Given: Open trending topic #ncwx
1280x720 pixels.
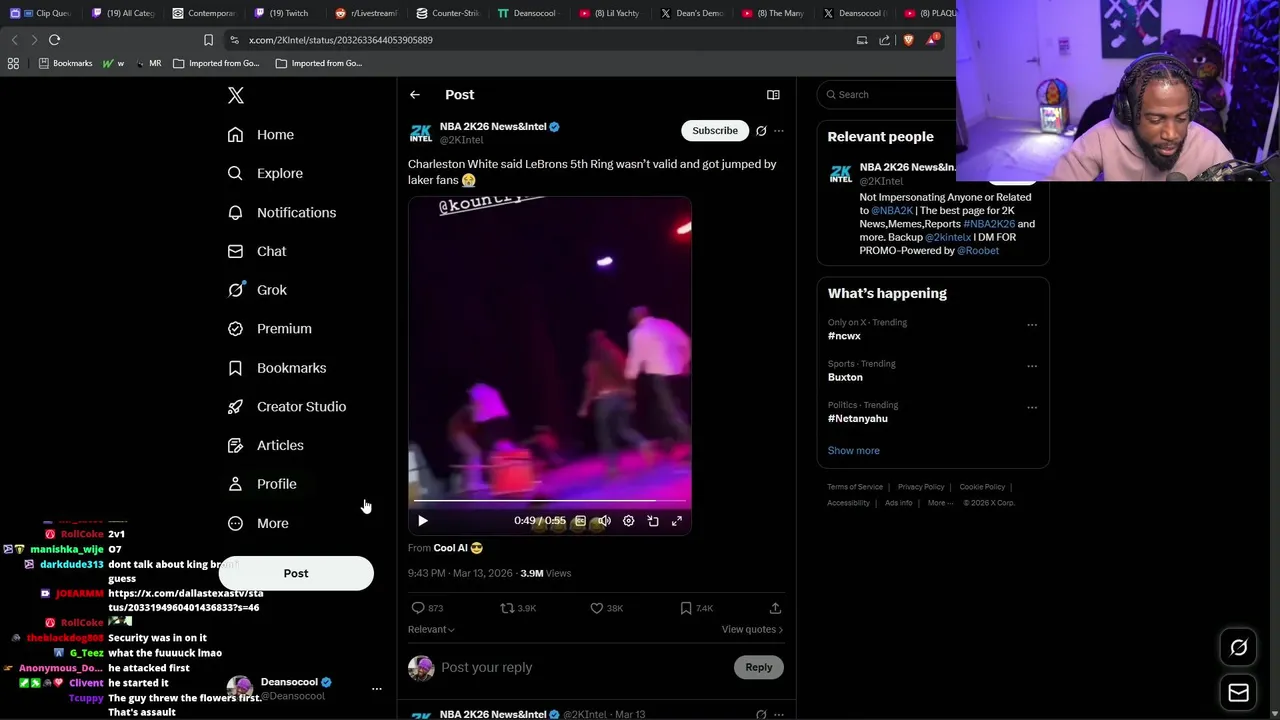Looking at the screenshot, I should pos(844,336).
